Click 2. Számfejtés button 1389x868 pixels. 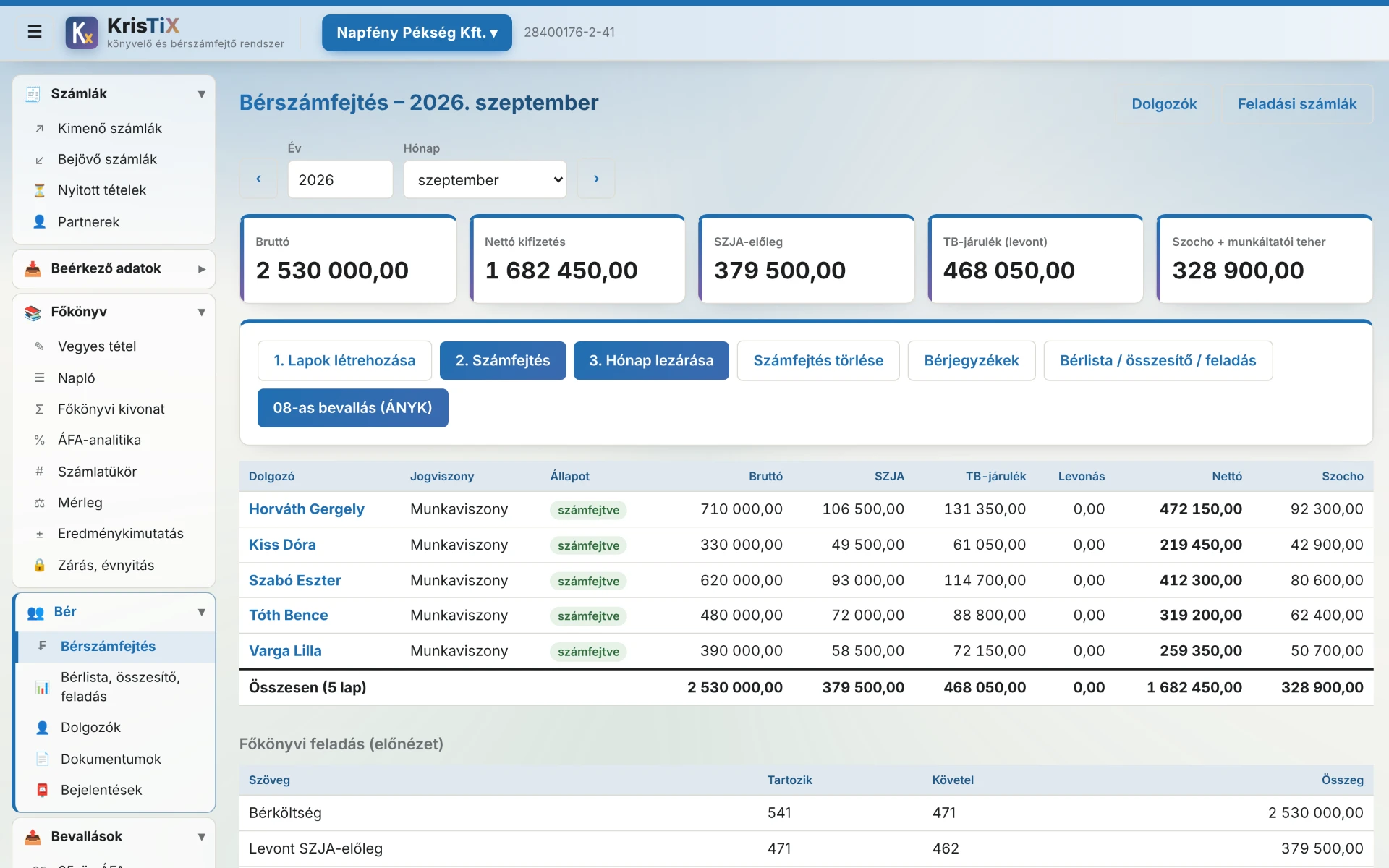pyautogui.click(x=503, y=361)
